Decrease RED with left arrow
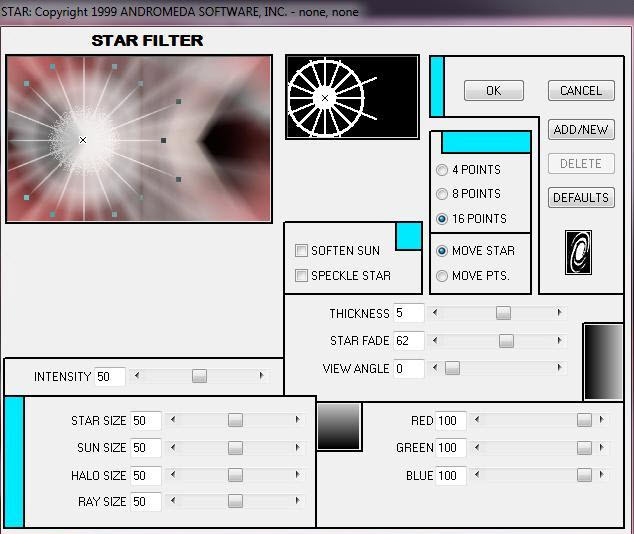 [477, 420]
